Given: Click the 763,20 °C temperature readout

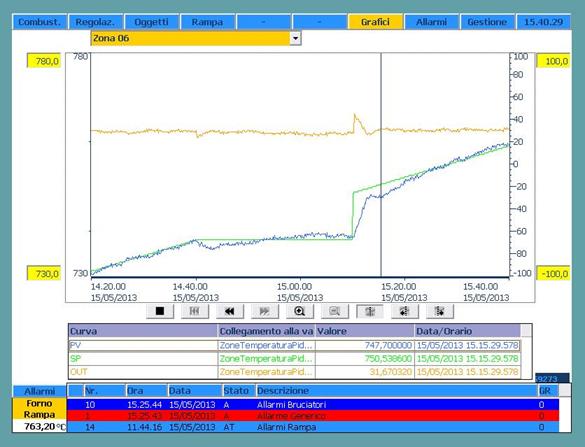Looking at the screenshot, I should tap(40, 426).
